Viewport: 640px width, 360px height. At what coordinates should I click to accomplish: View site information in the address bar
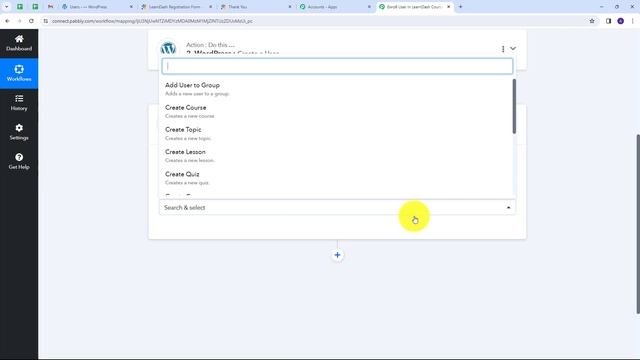(45, 21)
